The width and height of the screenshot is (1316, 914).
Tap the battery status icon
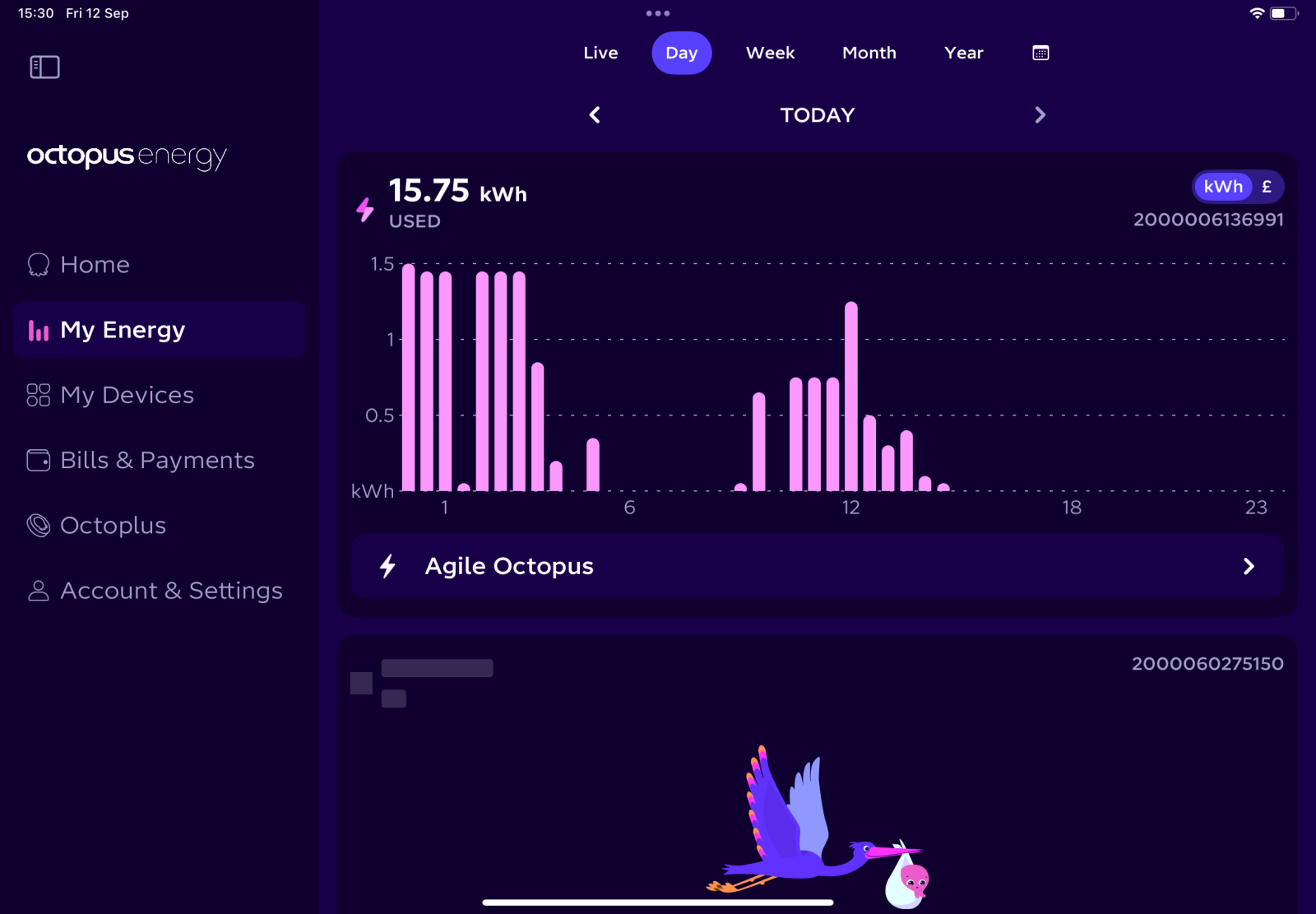click(1284, 13)
